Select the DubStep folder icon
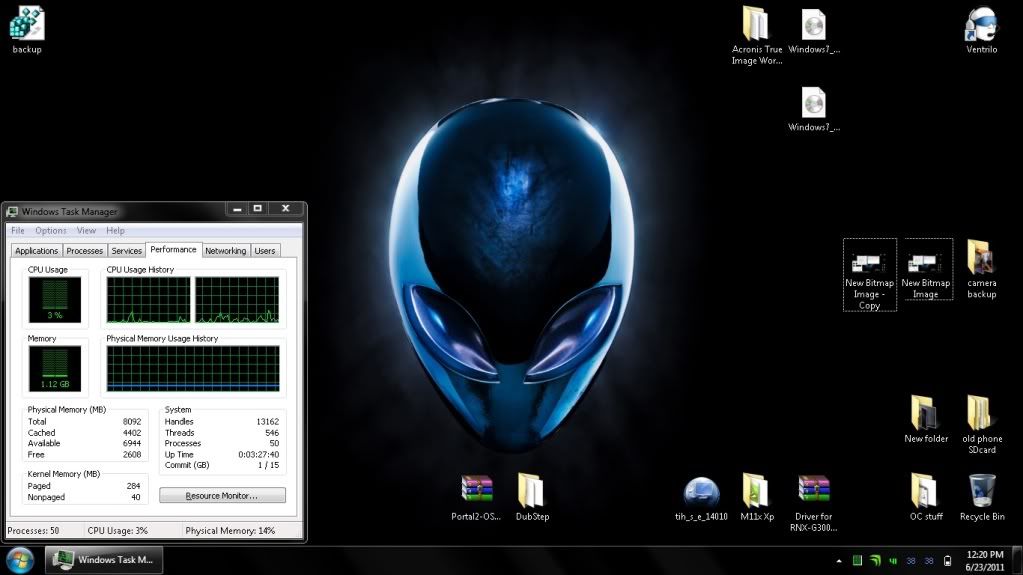Screen dimensions: 1023x575 coord(532,491)
